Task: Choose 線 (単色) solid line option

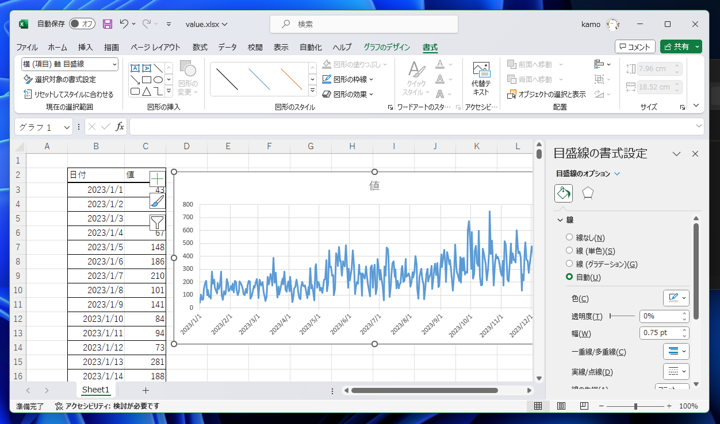Action: tap(570, 251)
